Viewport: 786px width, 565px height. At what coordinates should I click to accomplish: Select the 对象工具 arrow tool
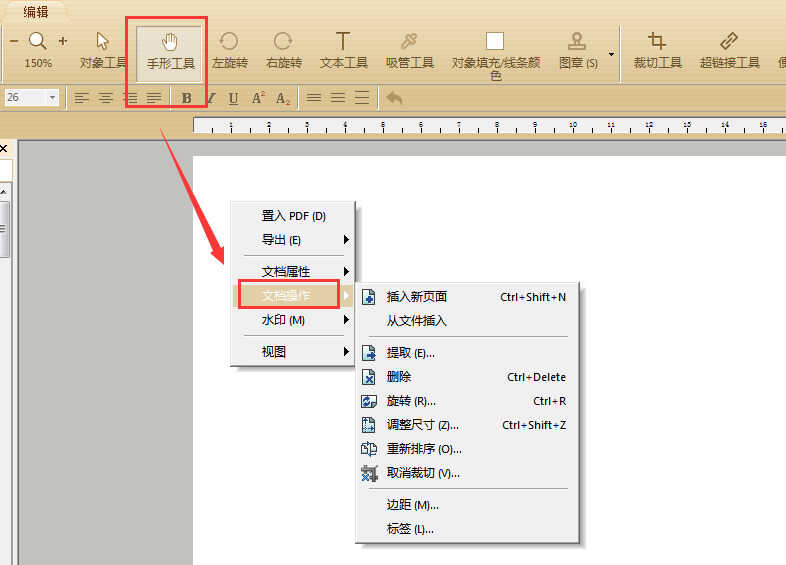click(103, 52)
